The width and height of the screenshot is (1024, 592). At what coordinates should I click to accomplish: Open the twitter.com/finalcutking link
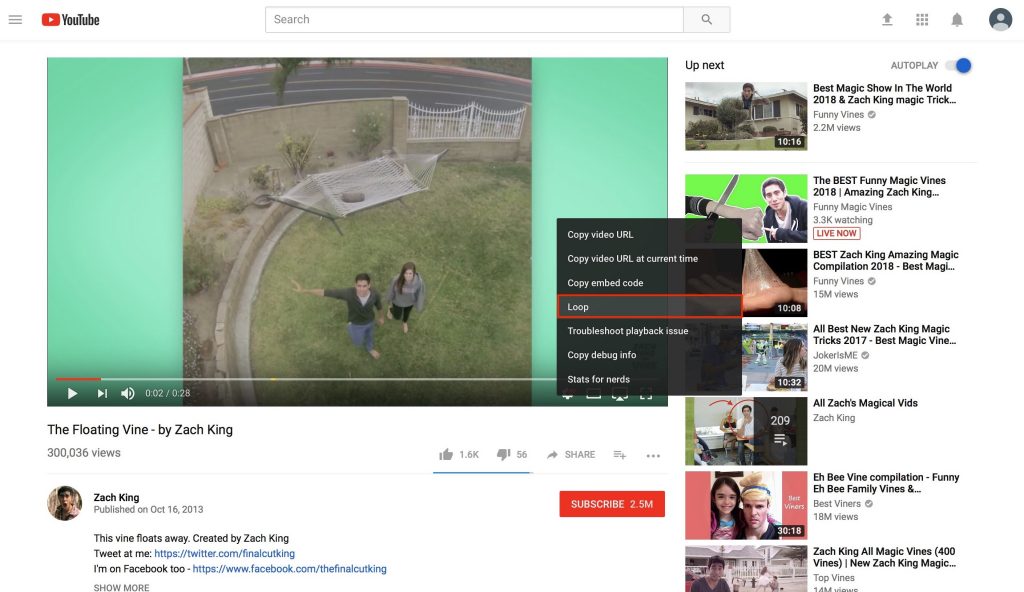pyautogui.click(x=225, y=553)
